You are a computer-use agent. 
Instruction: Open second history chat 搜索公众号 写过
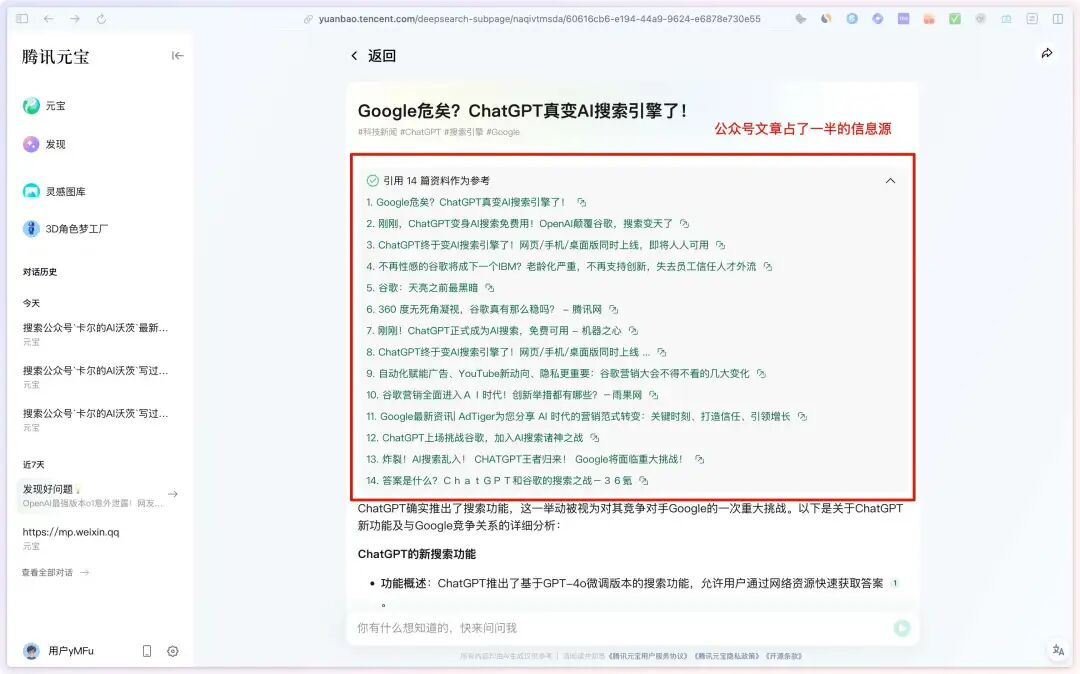[96, 376]
